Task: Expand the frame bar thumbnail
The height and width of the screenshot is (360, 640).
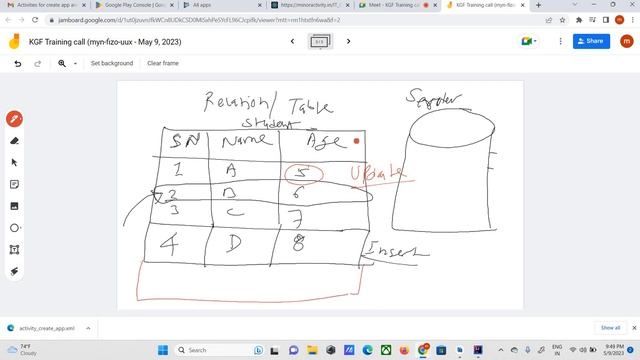Action: (x=320, y=42)
